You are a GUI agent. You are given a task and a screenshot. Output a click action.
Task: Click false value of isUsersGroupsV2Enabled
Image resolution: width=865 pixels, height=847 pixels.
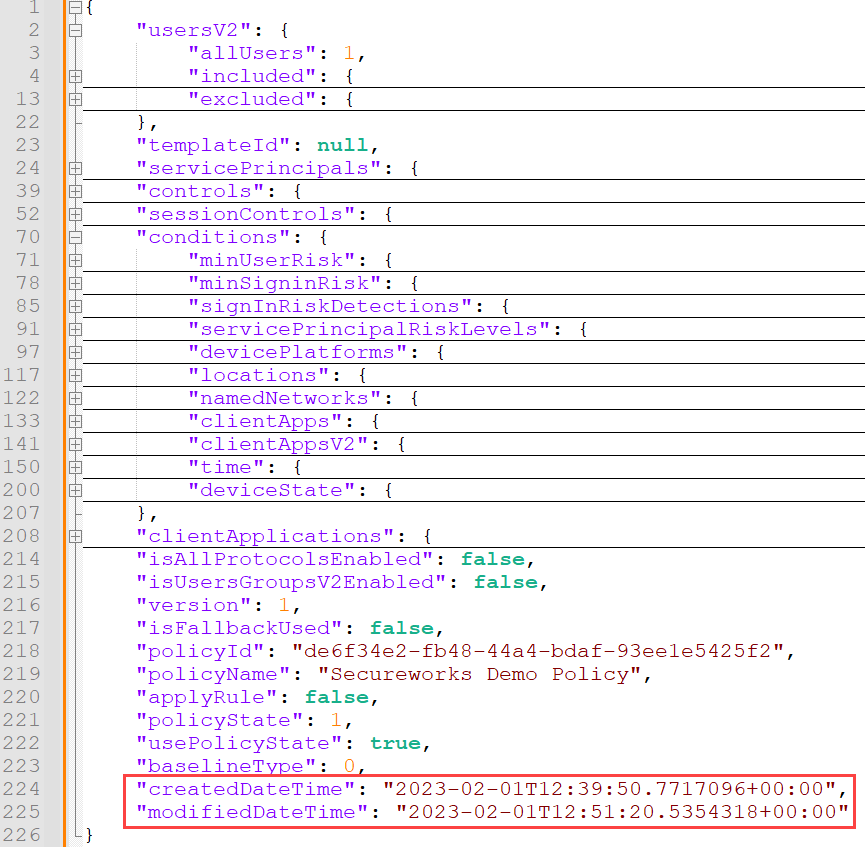tap(506, 582)
